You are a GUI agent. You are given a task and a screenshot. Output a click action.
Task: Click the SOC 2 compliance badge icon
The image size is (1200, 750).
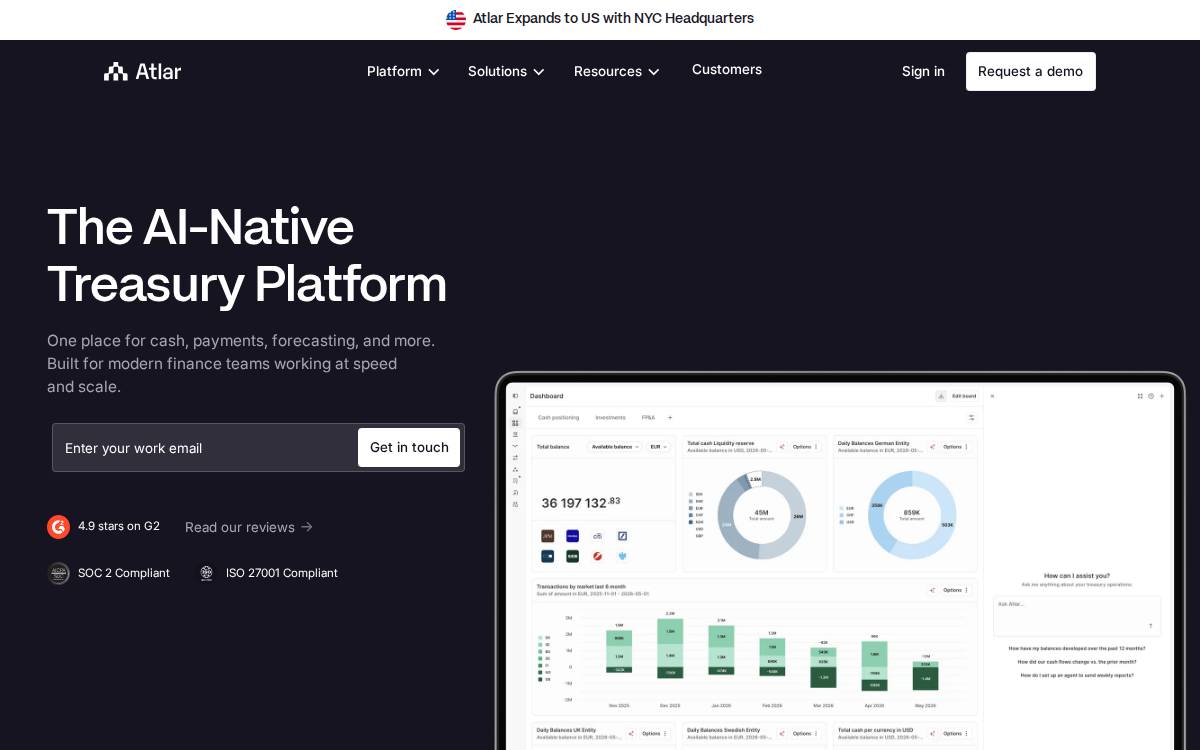click(x=59, y=573)
